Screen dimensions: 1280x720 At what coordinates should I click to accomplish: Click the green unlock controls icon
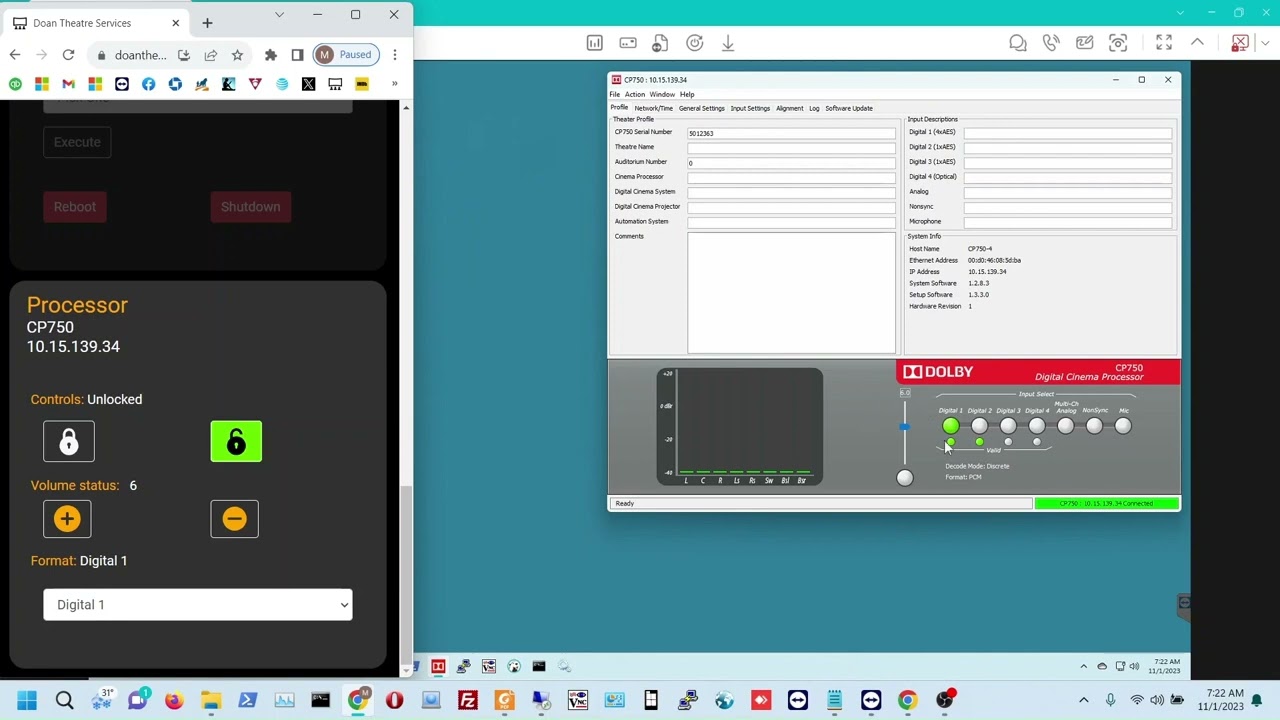tap(236, 442)
